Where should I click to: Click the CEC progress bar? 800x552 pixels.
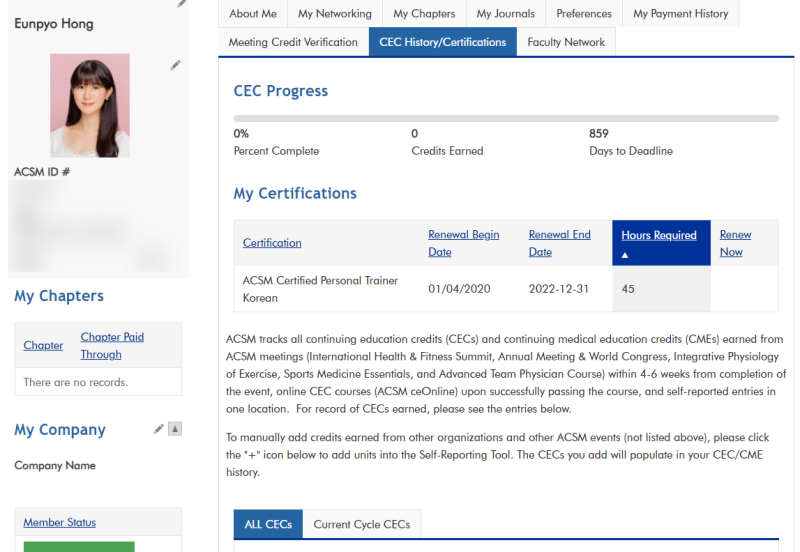pyautogui.click(x=506, y=118)
